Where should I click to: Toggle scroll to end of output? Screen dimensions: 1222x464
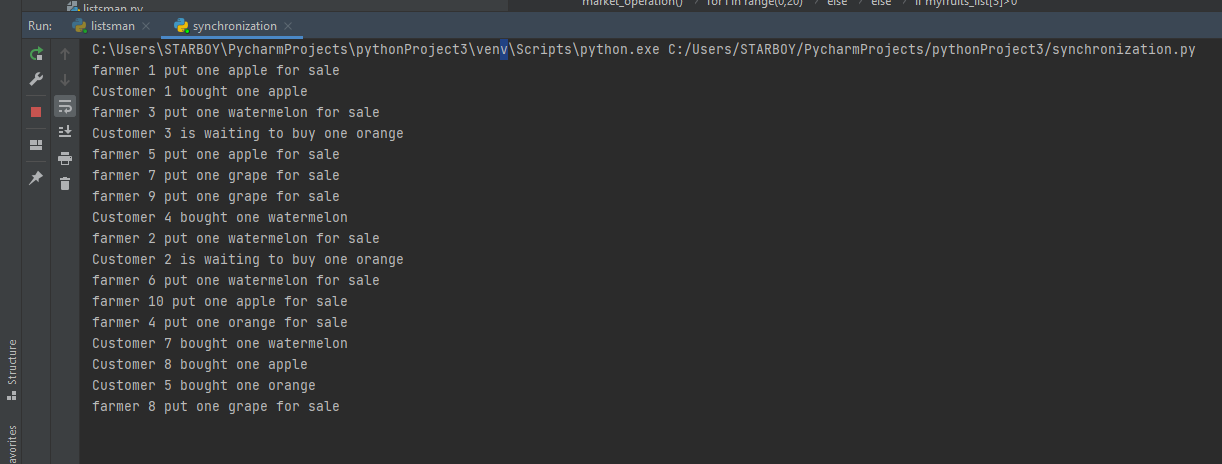click(65, 131)
